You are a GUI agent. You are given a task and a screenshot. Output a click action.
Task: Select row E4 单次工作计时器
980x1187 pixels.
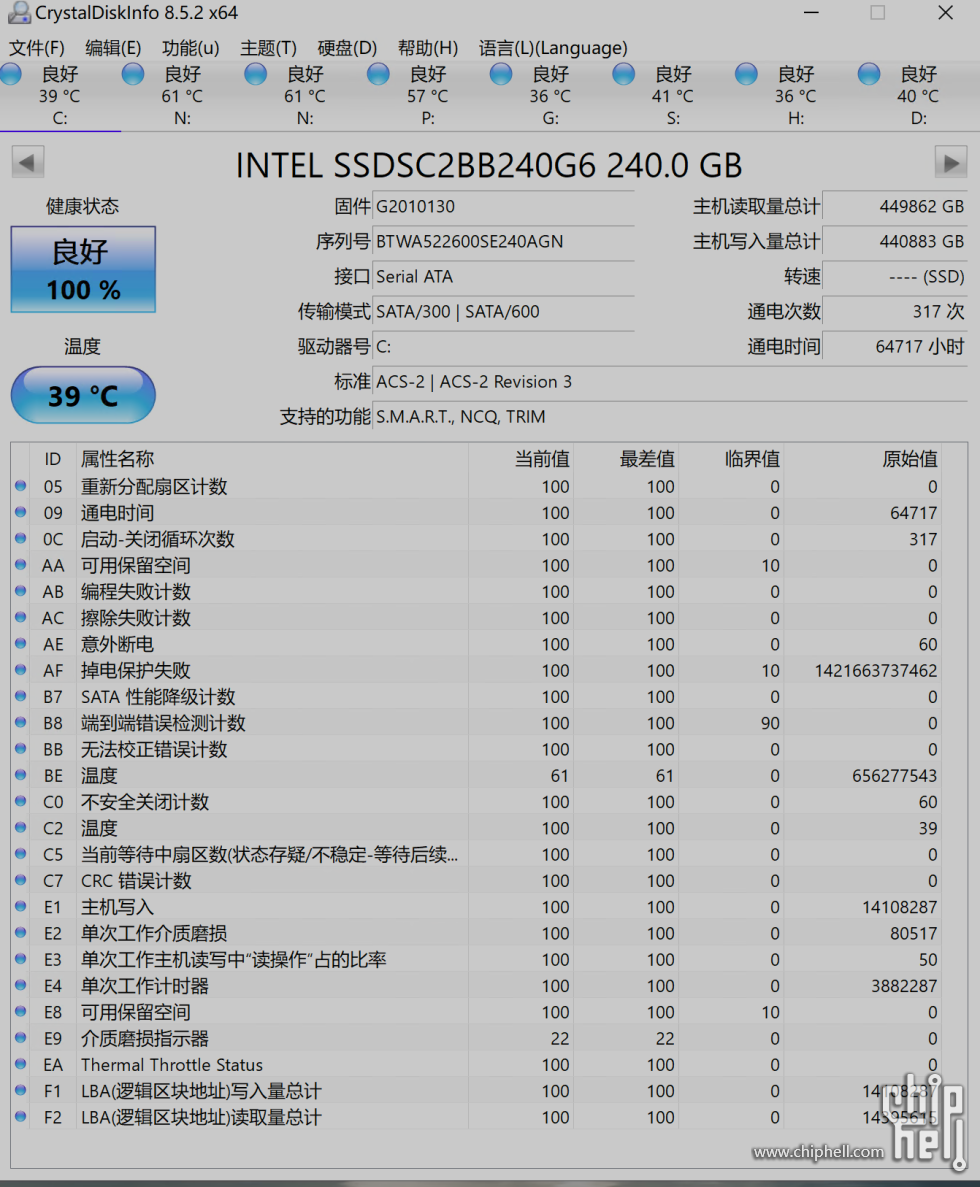click(x=477, y=986)
